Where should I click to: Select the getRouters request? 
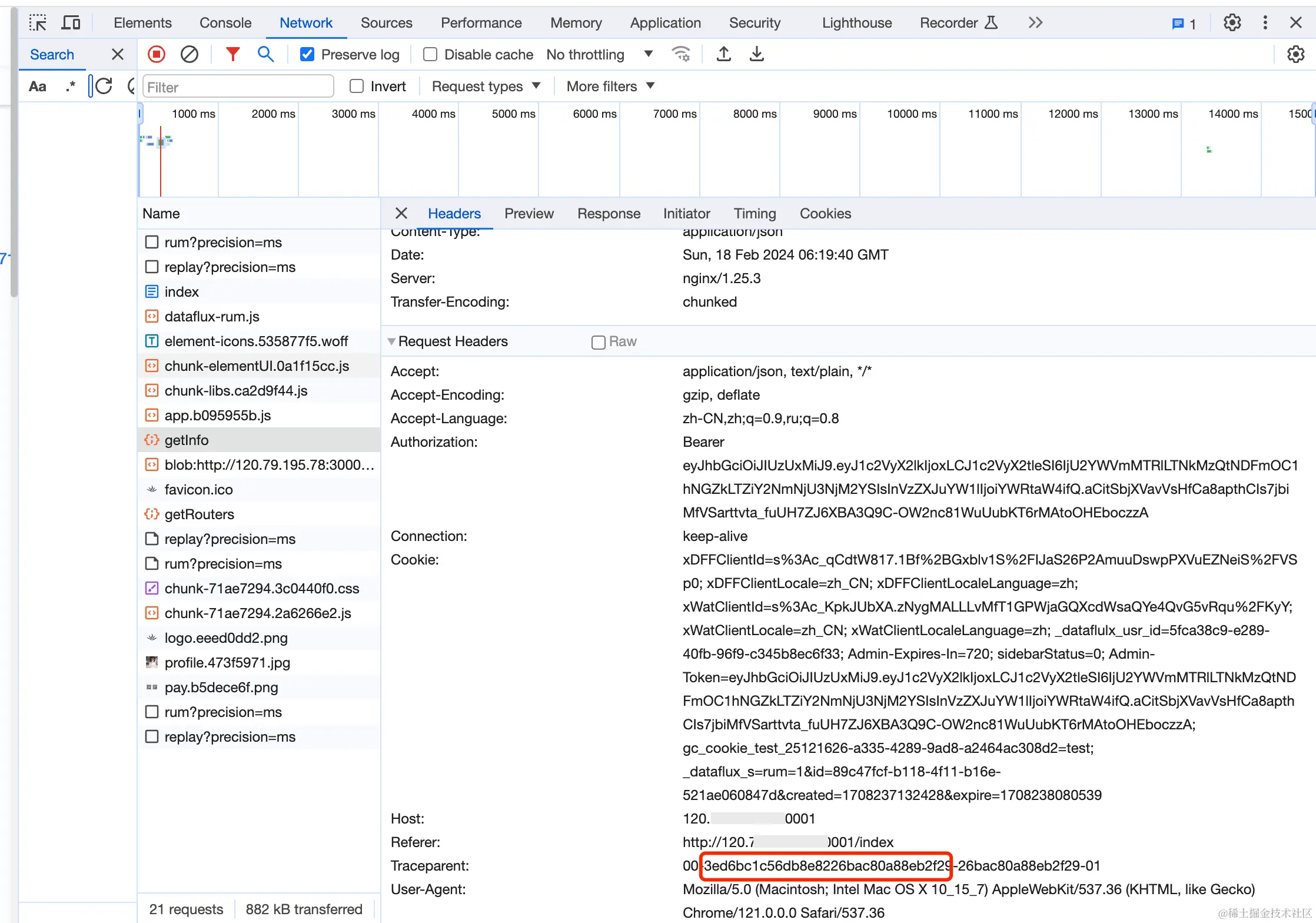pos(199,514)
